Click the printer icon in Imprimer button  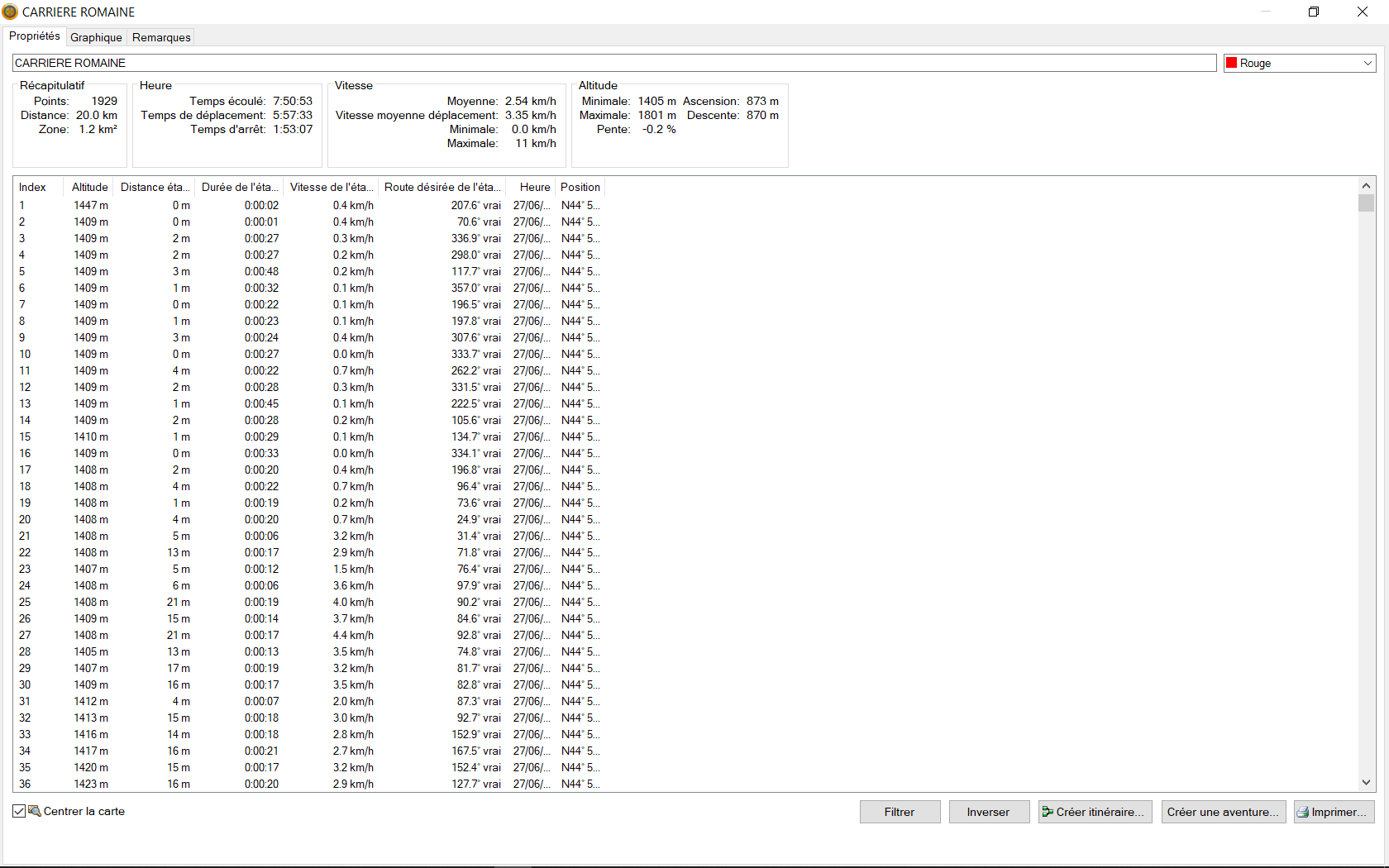coord(1303,812)
